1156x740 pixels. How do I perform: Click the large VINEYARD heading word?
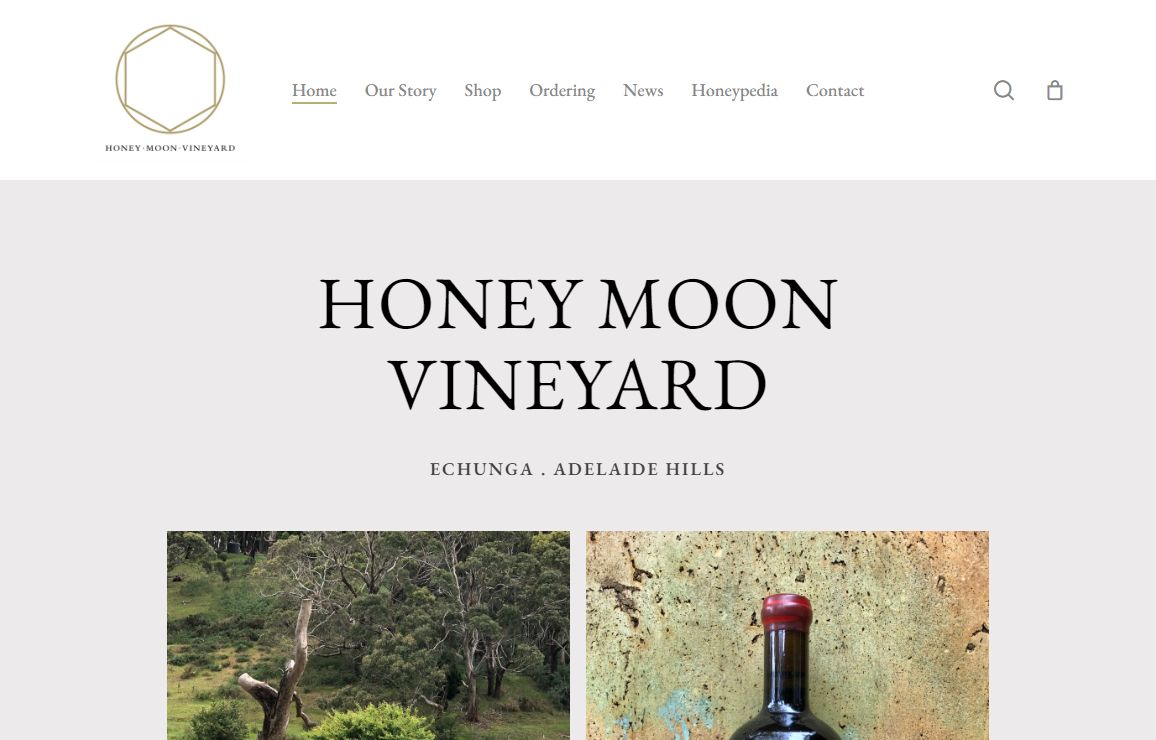[x=578, y=384]
